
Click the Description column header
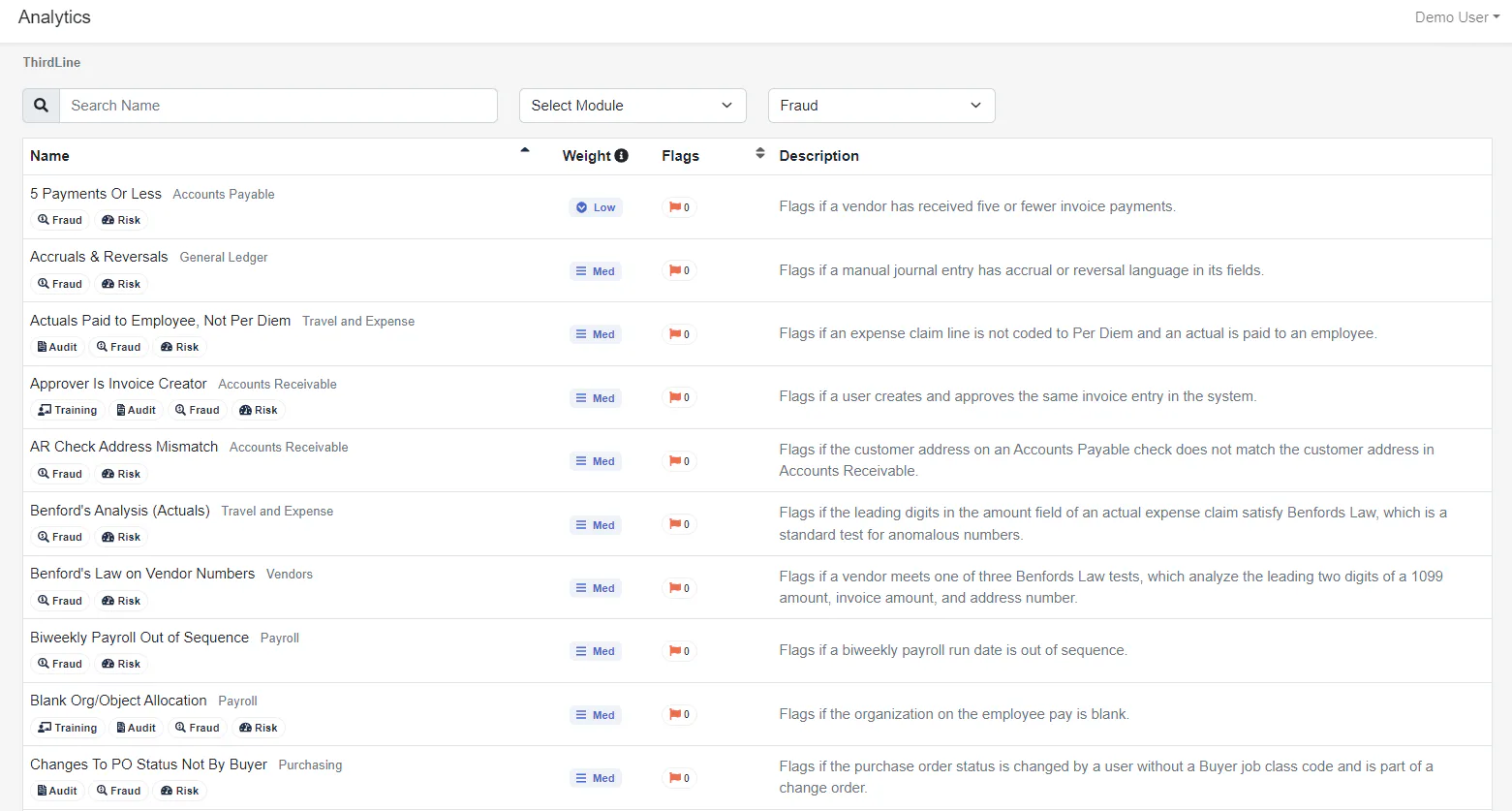click(819, 156)
